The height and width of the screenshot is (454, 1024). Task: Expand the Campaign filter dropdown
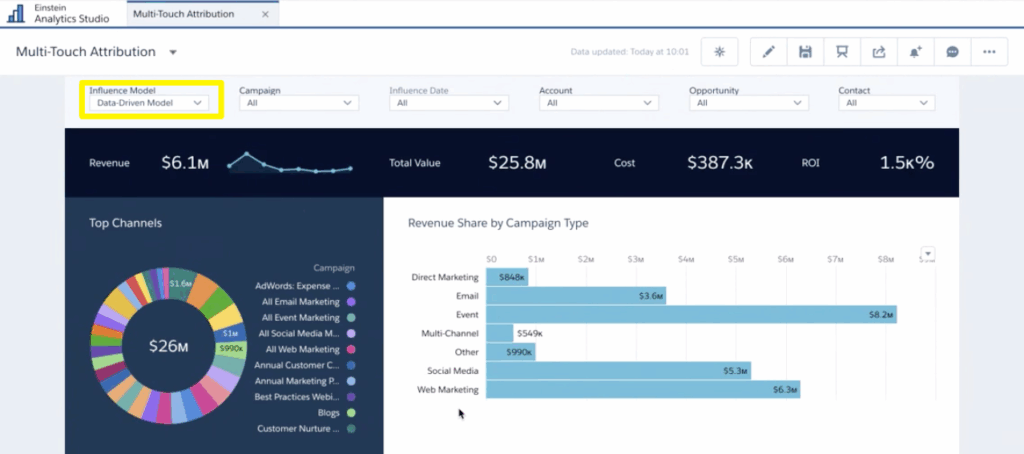(x=299, y=103)
